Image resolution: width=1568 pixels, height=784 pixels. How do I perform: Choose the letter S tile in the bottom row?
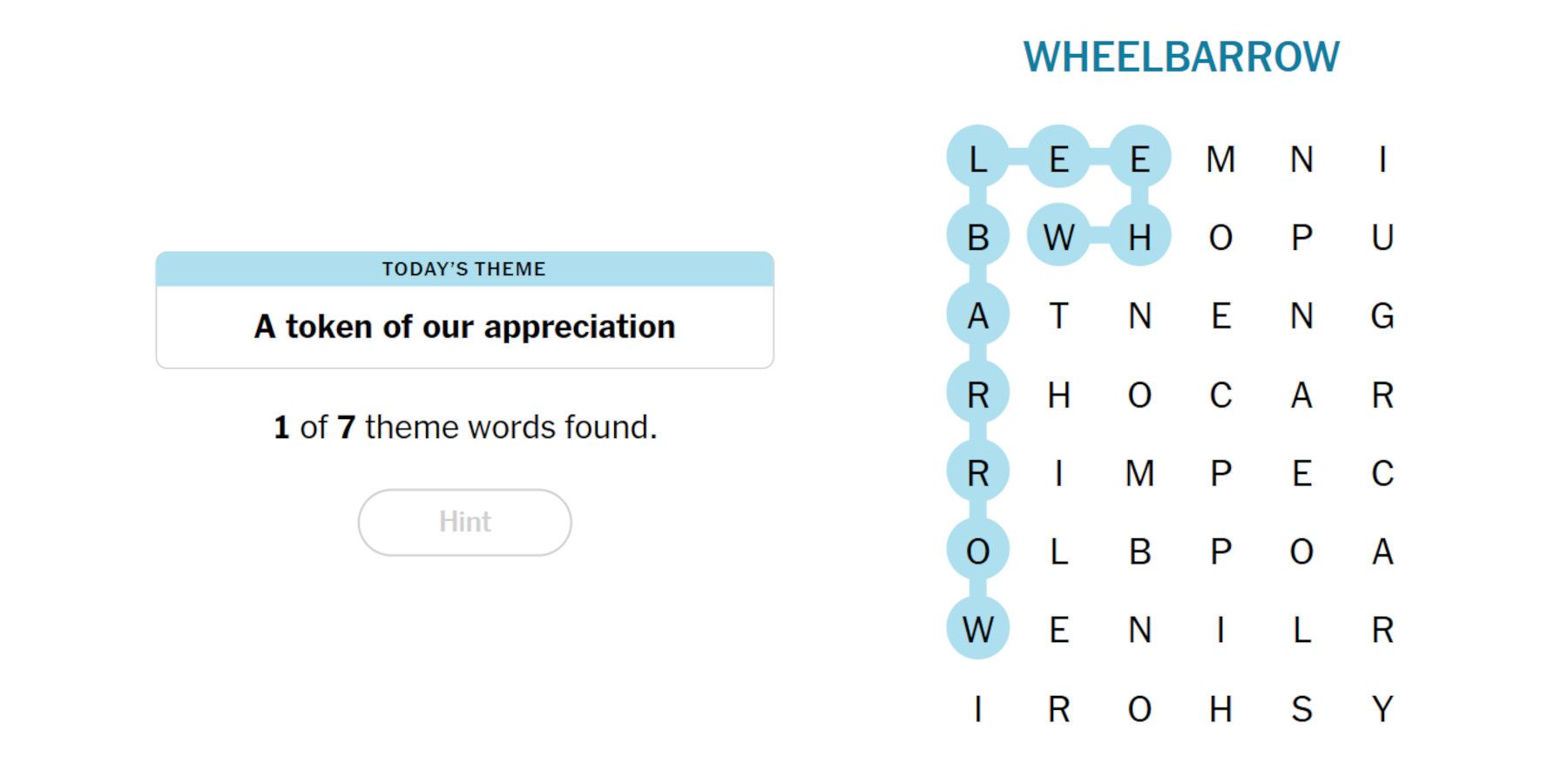tap(1301, 709)
